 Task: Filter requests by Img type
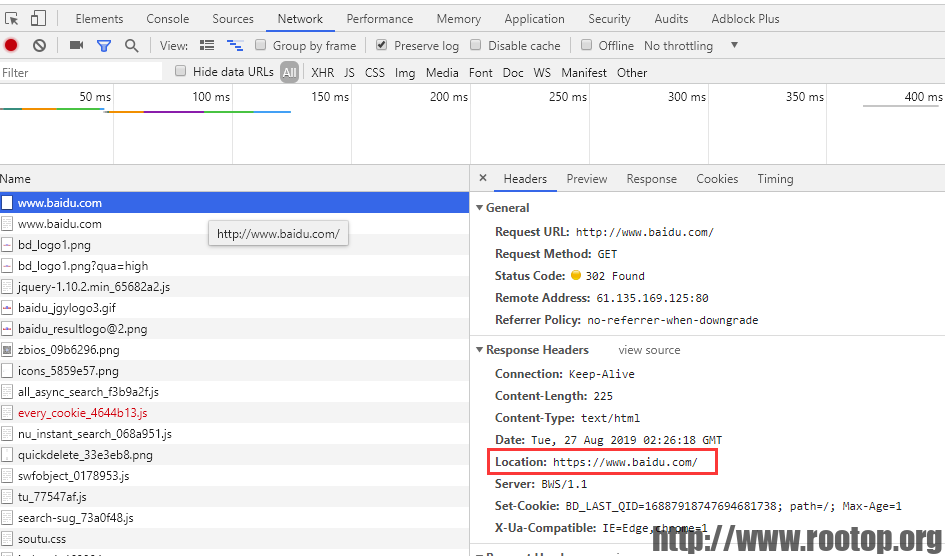click(x=405, y=72)
